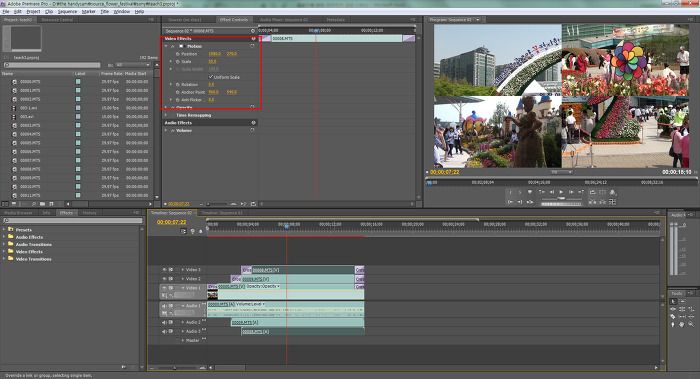Expand Video Effects folder in Effects panel

click(x=4, y=251)
